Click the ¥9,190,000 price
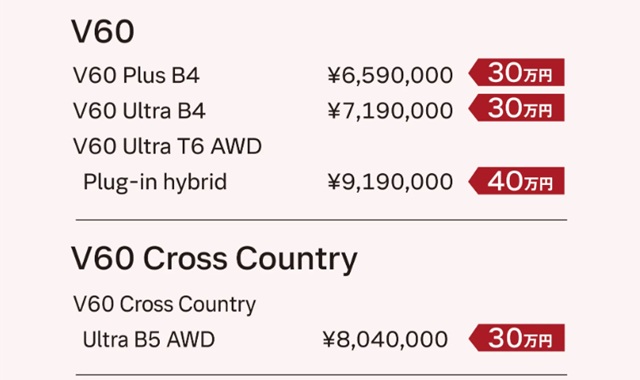This screenshot has width=640, height=380. click(x=390, y=182)
